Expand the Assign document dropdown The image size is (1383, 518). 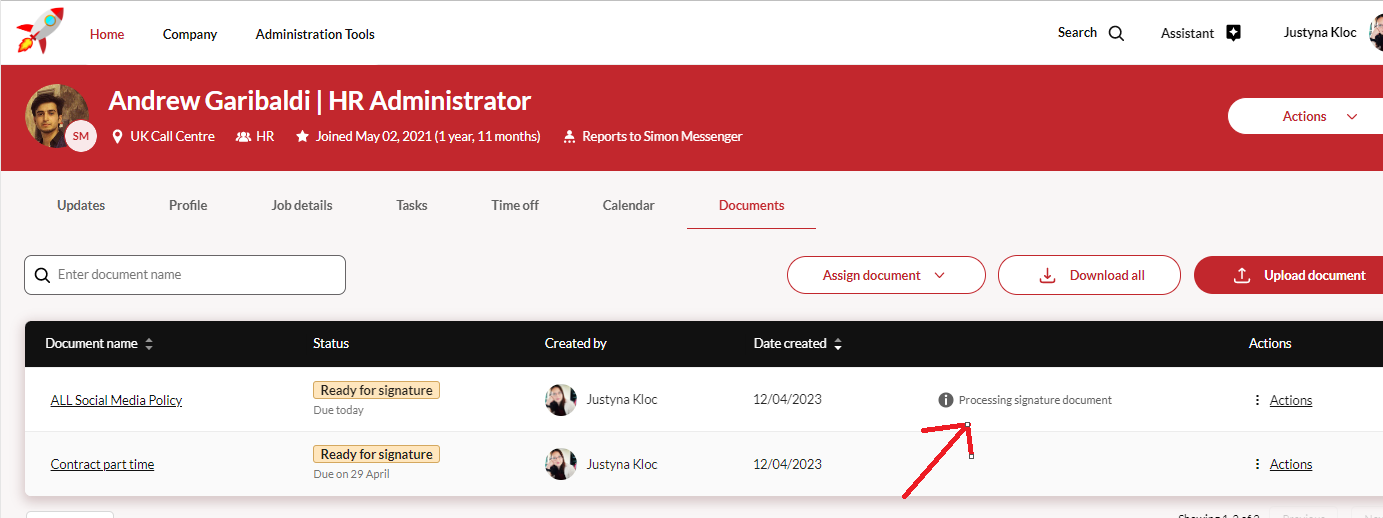[x=885, y=275]
